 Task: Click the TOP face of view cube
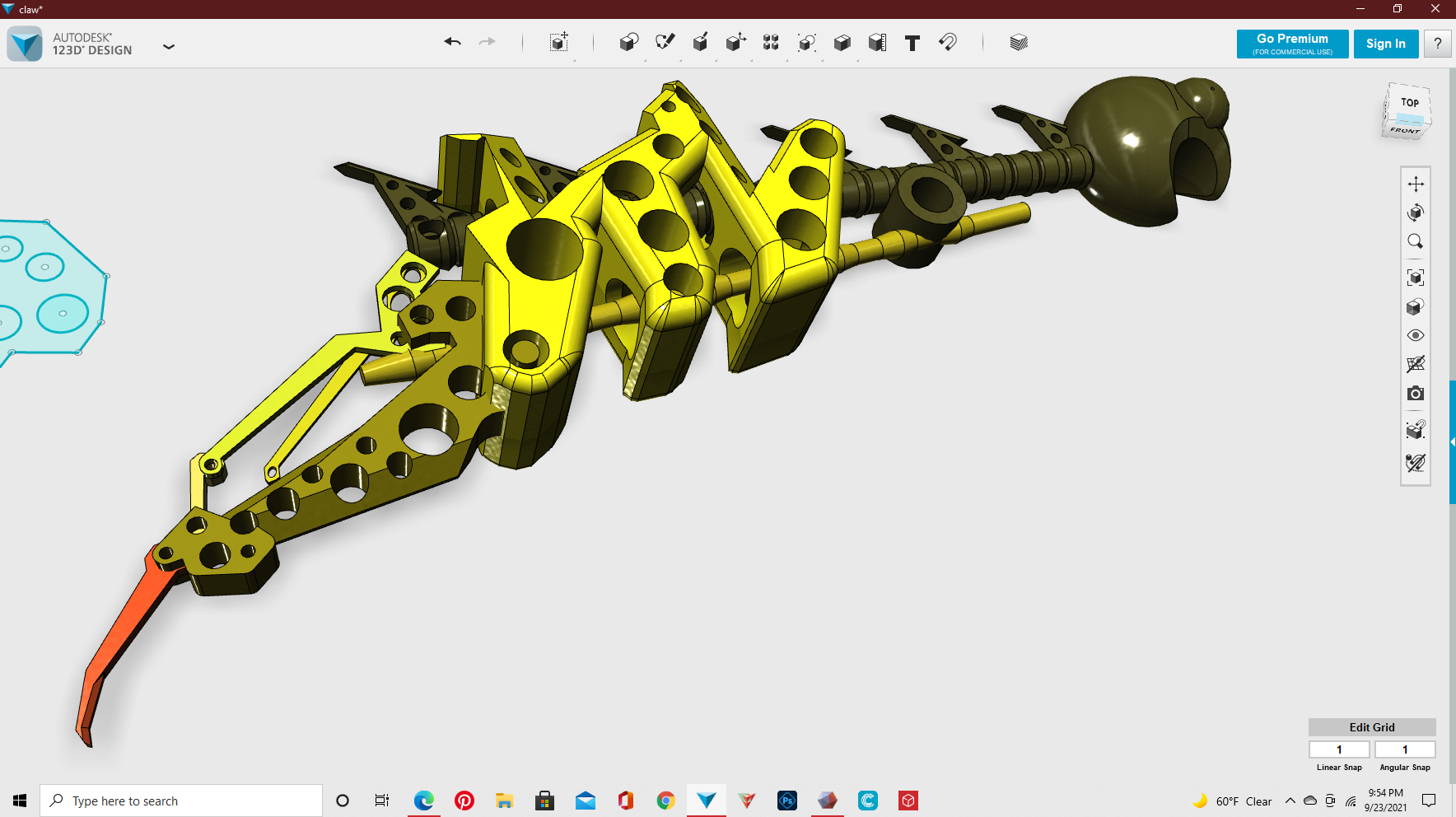pyautogui.click(x=1409, y=104)
